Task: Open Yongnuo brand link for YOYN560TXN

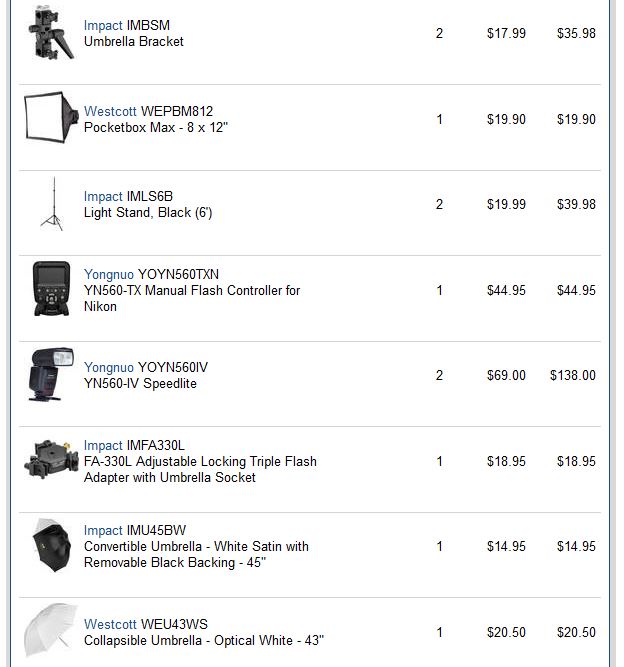Action: point(108,274)
